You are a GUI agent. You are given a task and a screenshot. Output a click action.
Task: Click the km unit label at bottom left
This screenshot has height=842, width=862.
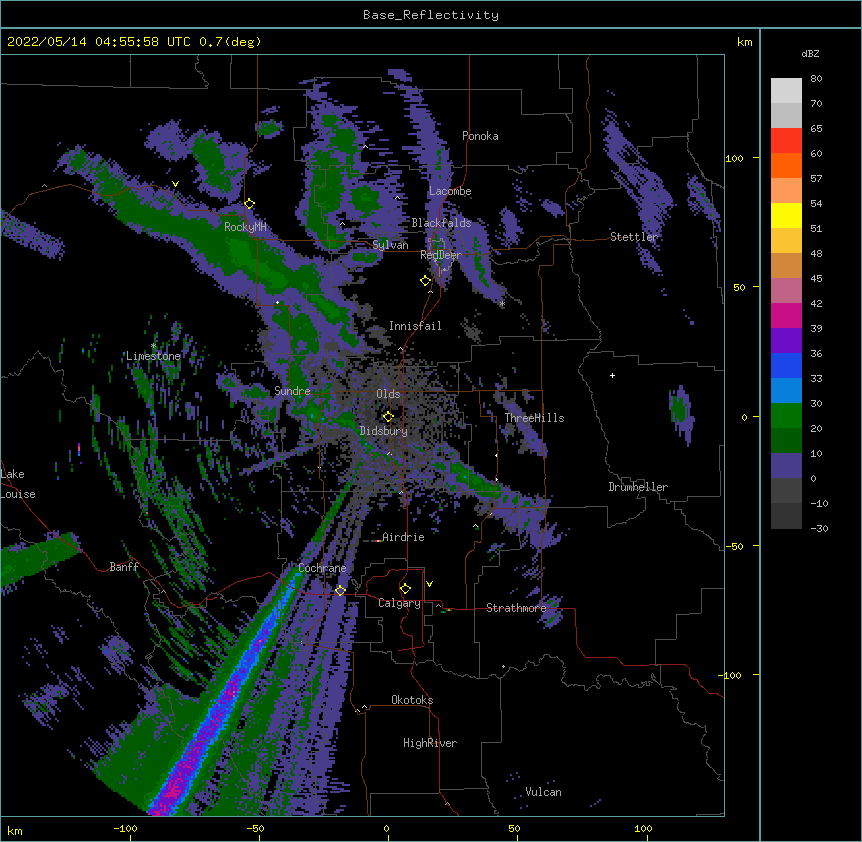pos(14,830)
